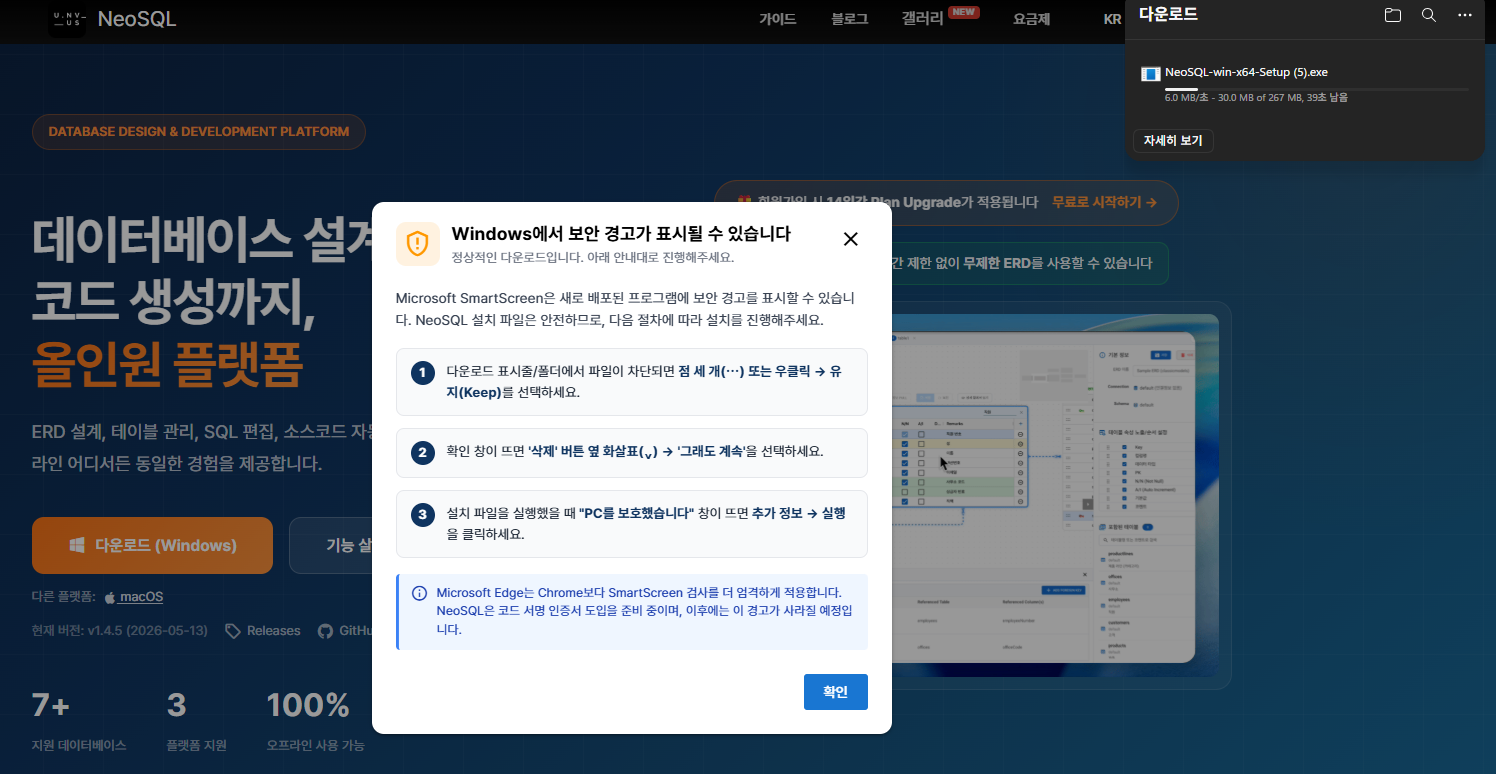
Task: Click step 2 instruction about 그래도 계속
Action: coord(632,453)
